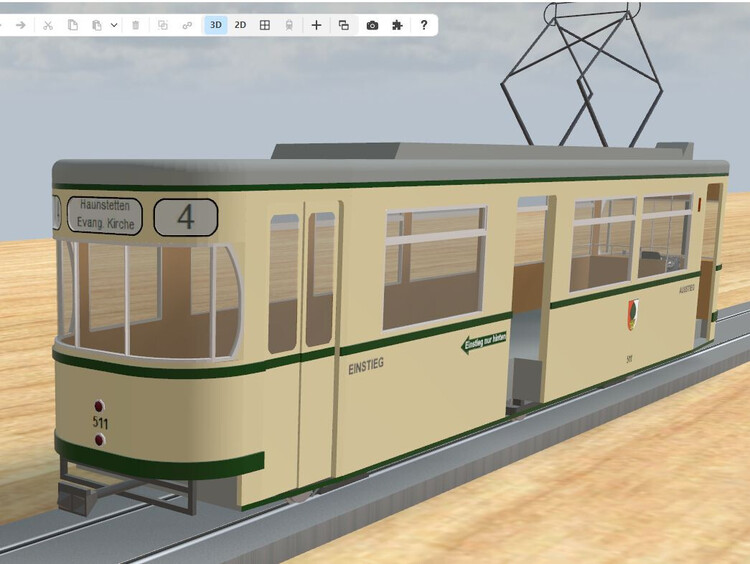Viewport: 750px width, 564px height.
Task: Select the train view icon
Action: (289, 25)
